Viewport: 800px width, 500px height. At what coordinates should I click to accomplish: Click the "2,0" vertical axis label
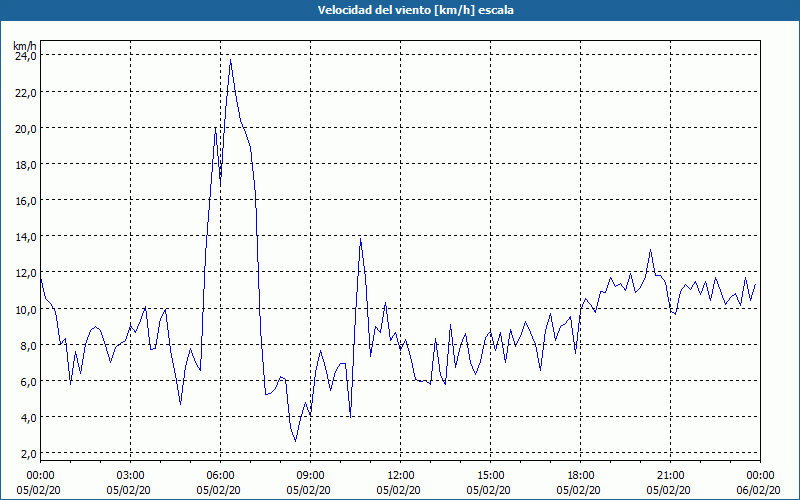coord(28,454)
